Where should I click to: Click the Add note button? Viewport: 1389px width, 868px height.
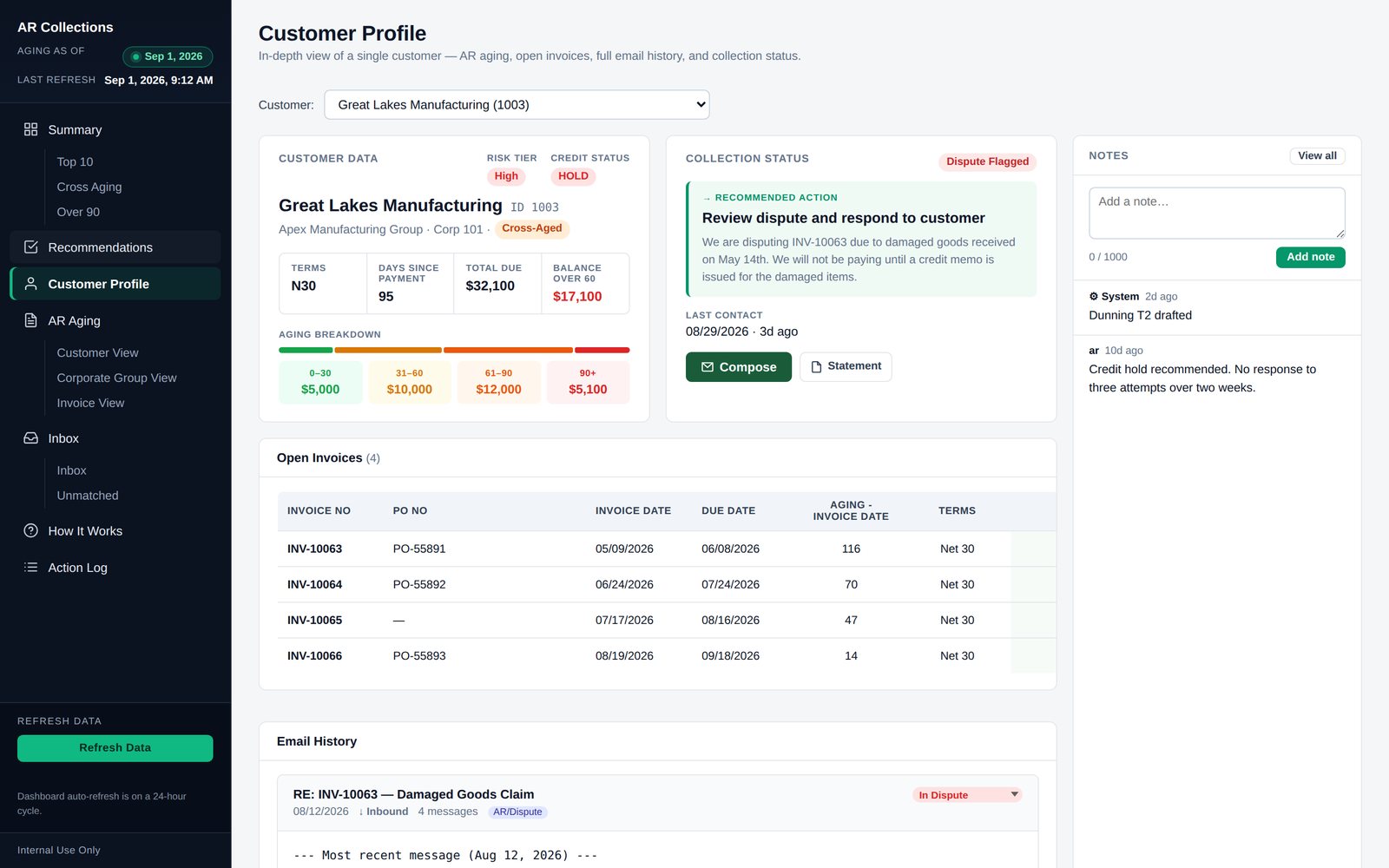point(1310,257)
